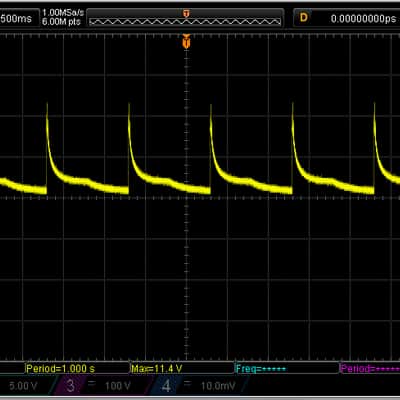Image resolution: width=400 pixels, height=400 pixels.
Task: Select the Max=11.4 V measurement
Action: click(157, 369)
